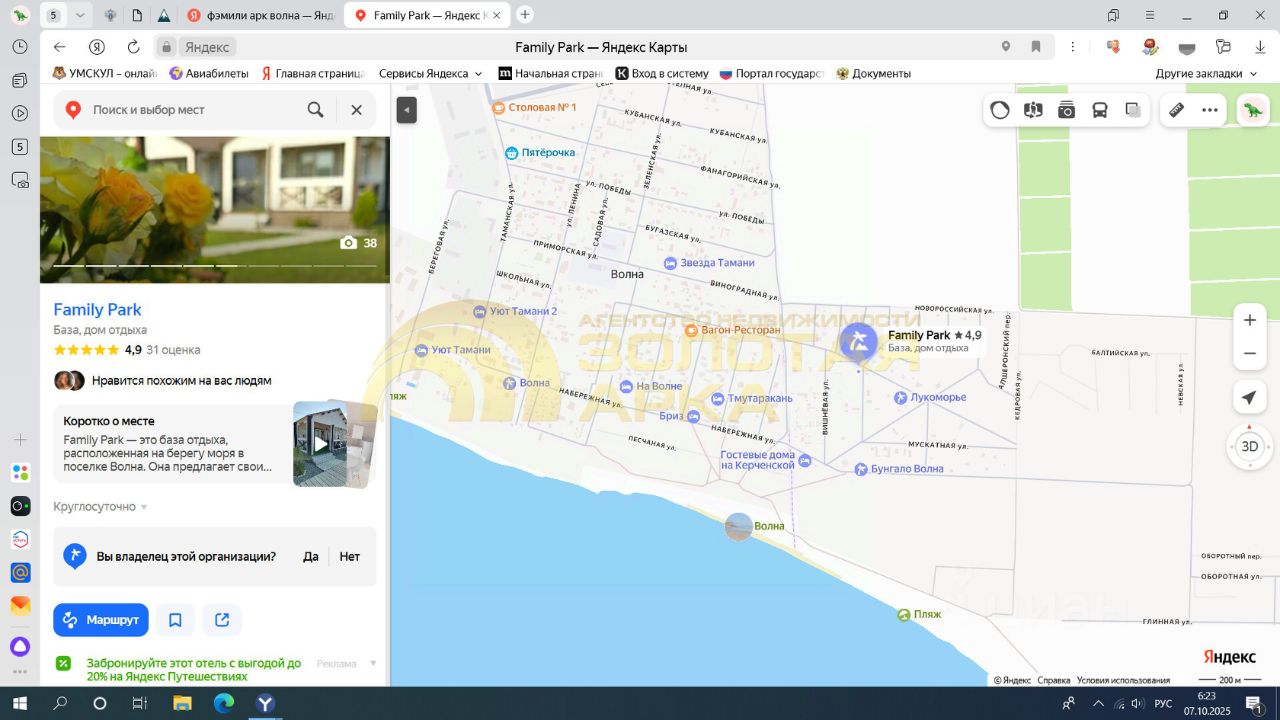The image size is (1280, 720).
Task: Click the search magnifier icon
Action: click(316, 110)
